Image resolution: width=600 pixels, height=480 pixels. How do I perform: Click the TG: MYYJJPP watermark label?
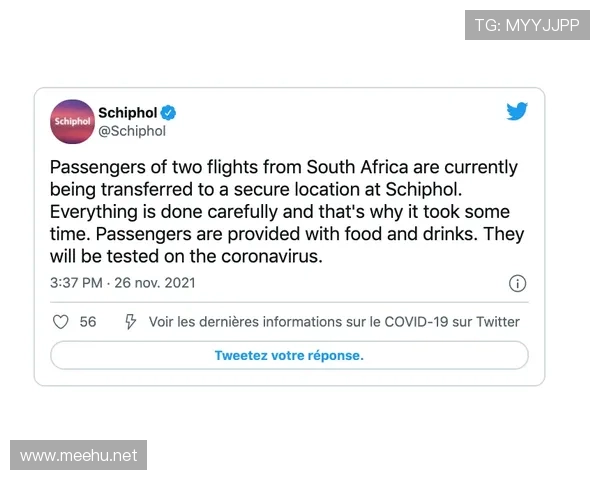527,25
